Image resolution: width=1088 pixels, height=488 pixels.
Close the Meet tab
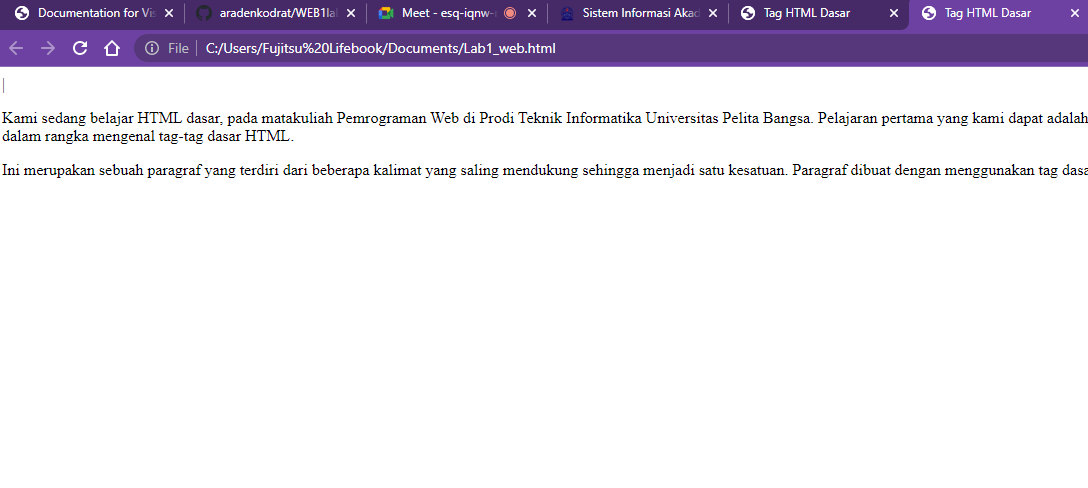click(532, 13)
